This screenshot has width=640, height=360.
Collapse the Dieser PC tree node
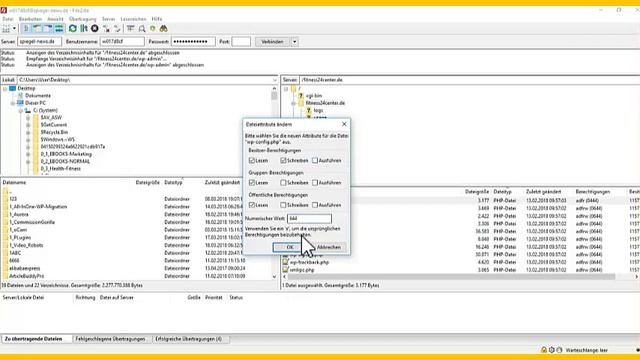pyautogui.click(x=13, y=103)
